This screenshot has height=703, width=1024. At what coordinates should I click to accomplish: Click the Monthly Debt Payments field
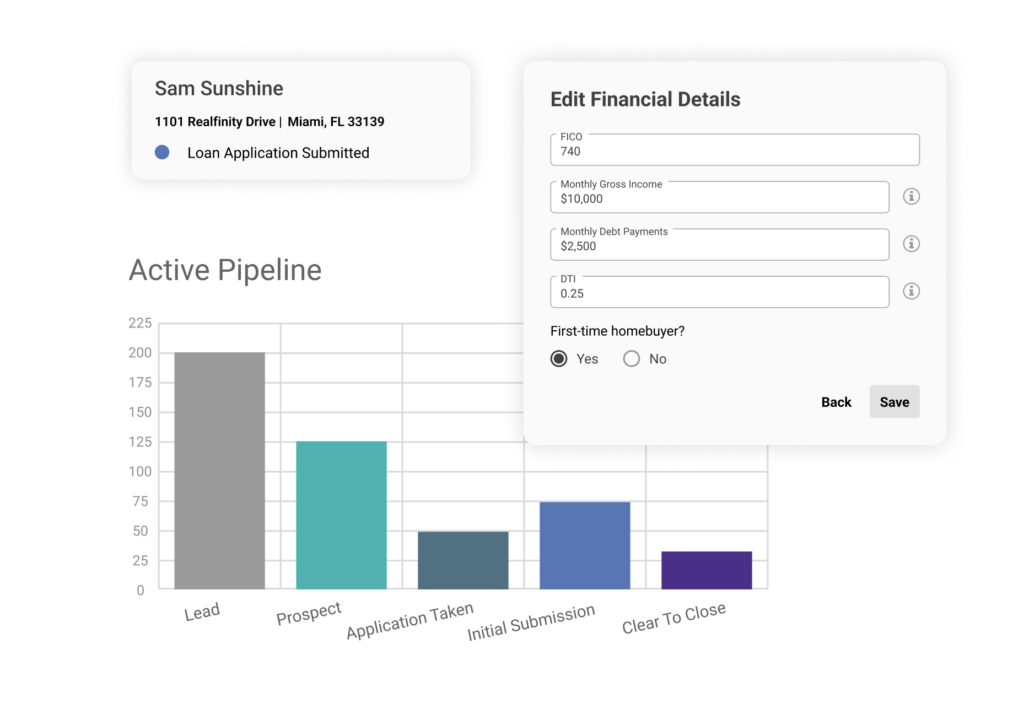[720, 244]
